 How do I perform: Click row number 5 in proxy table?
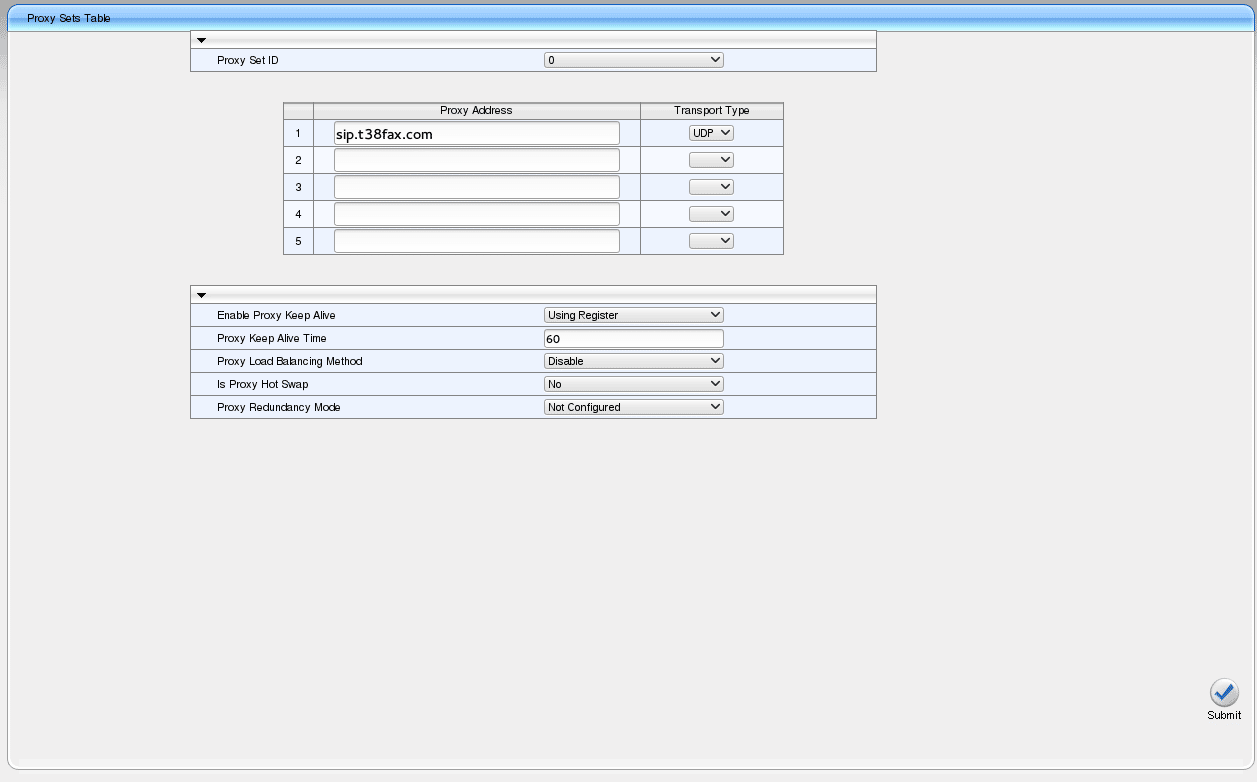(x=298, y=241)
